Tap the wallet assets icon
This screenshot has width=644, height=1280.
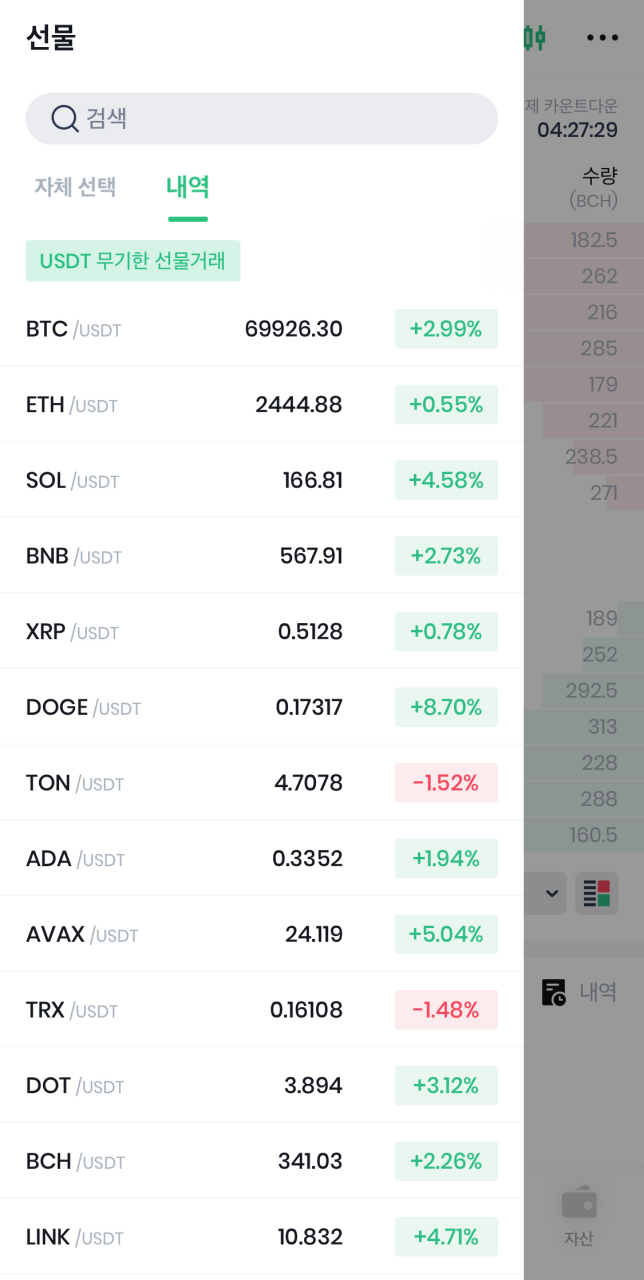tap(579, 1204)
